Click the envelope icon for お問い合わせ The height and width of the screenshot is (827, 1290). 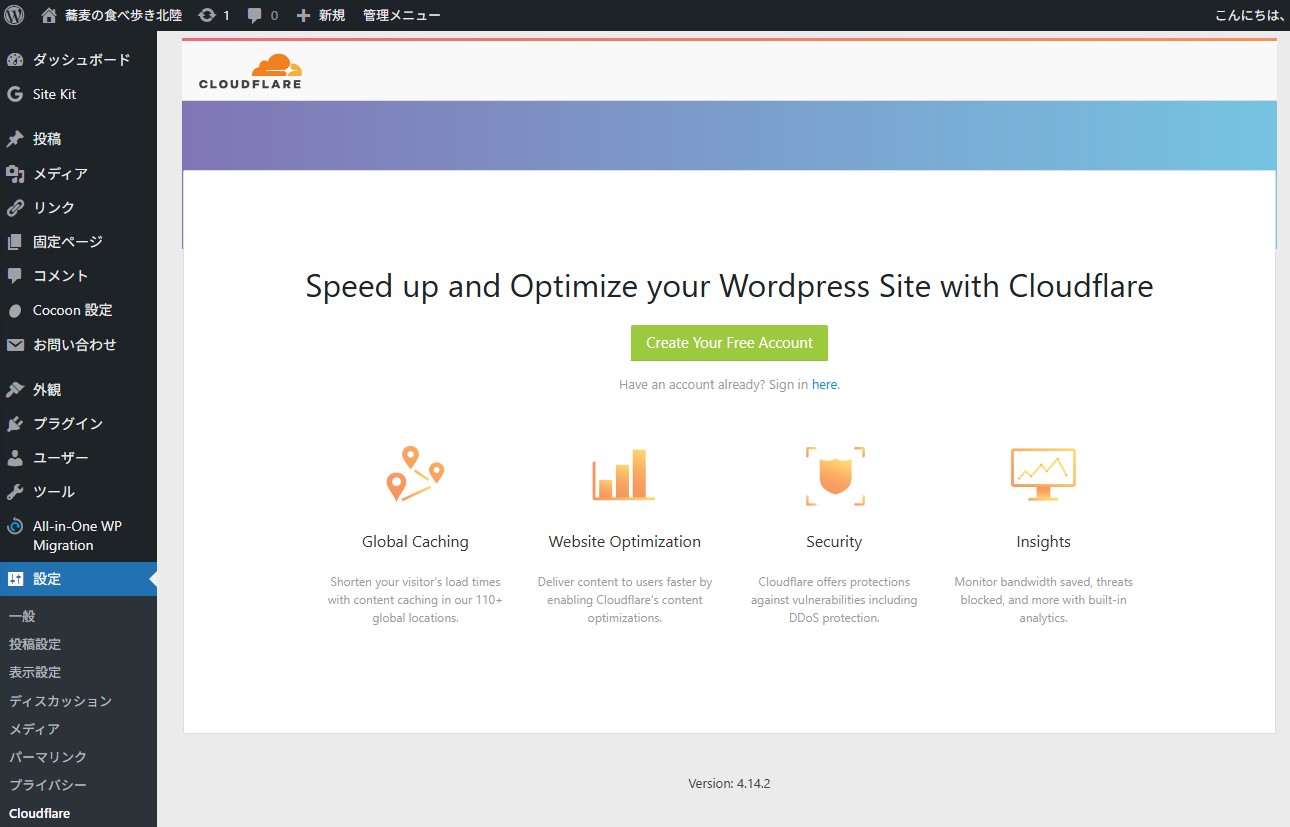click(x=15, y=344)
